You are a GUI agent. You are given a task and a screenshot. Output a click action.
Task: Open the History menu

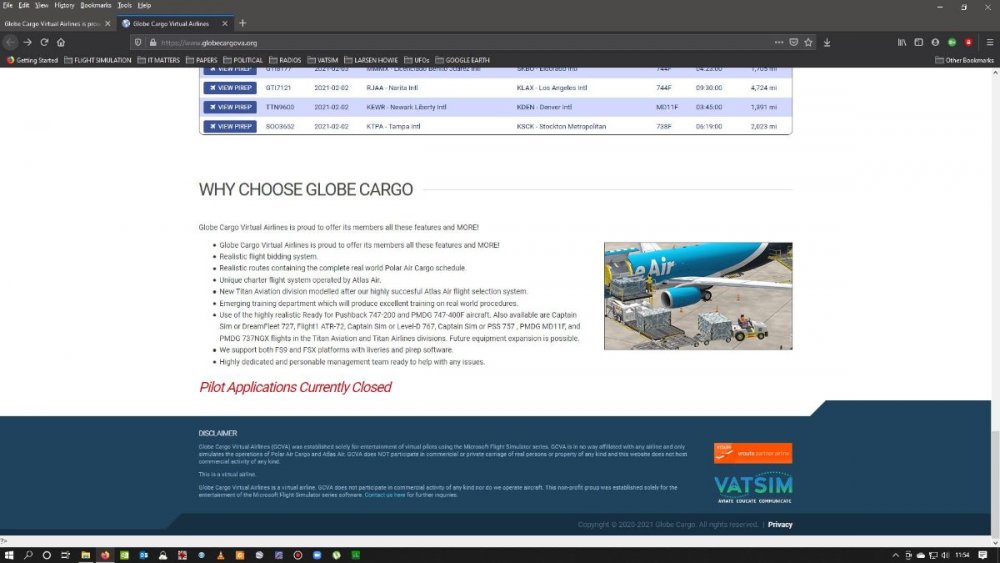(64, 5)
